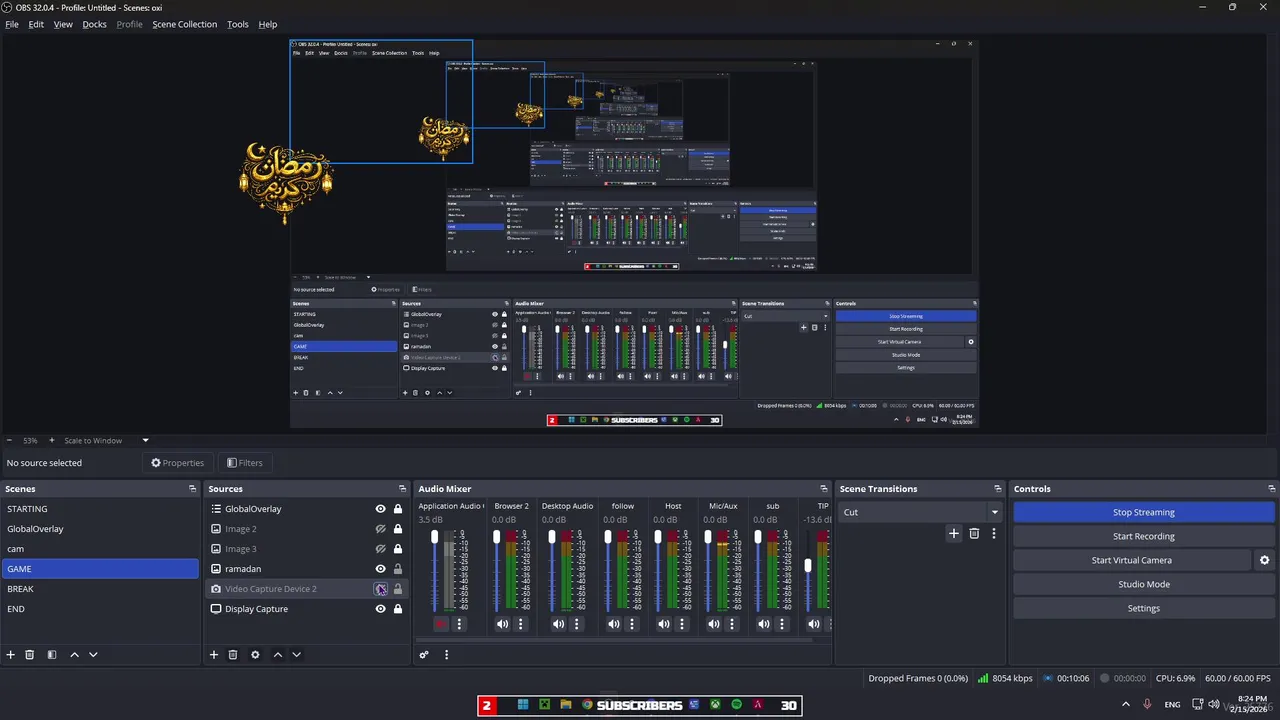Float the Sources dock with its pop-out icon
Screen dimensions: 1280x720
click(403, 489)
